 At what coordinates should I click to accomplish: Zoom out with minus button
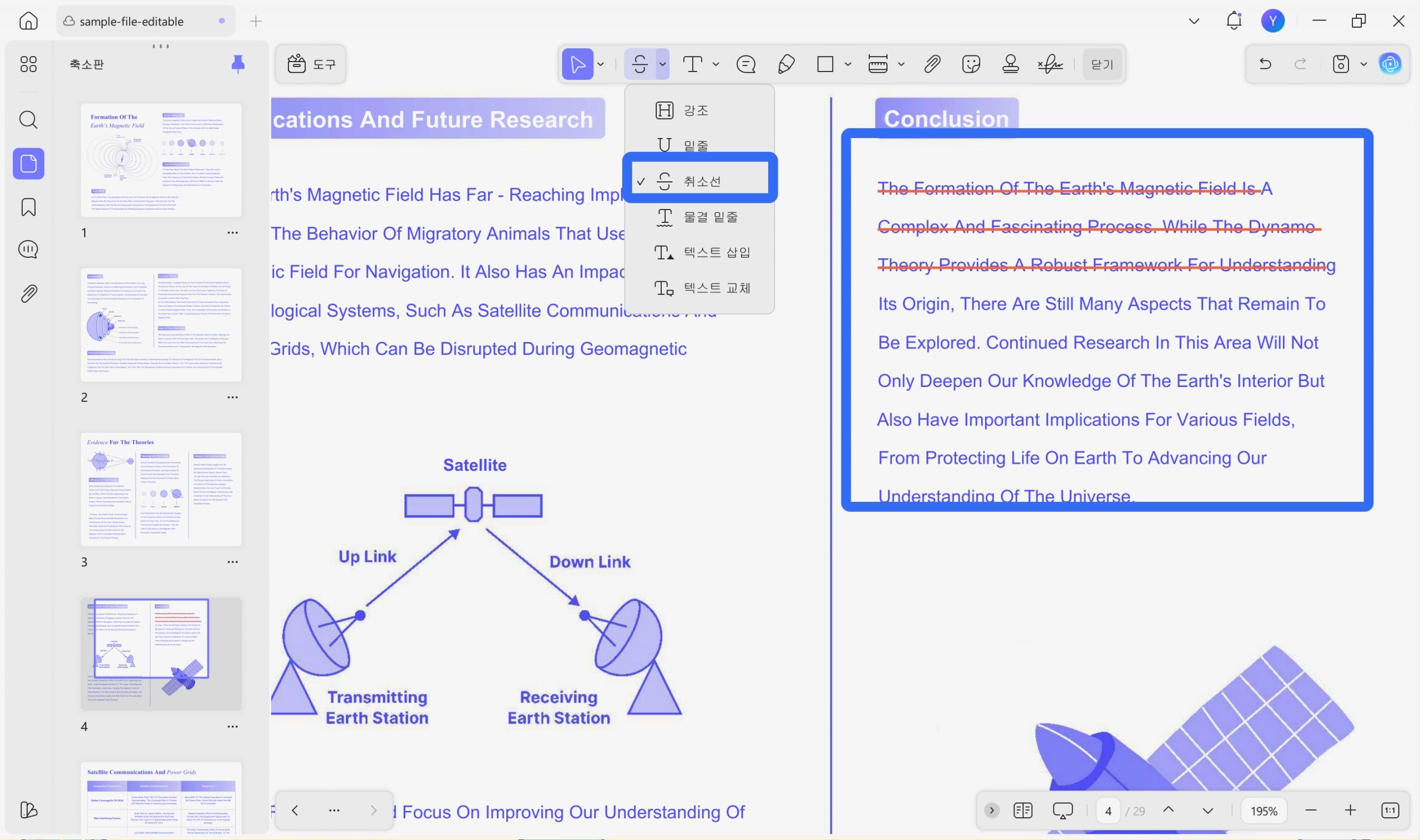pyautogui.click(x=1311, y=811)
